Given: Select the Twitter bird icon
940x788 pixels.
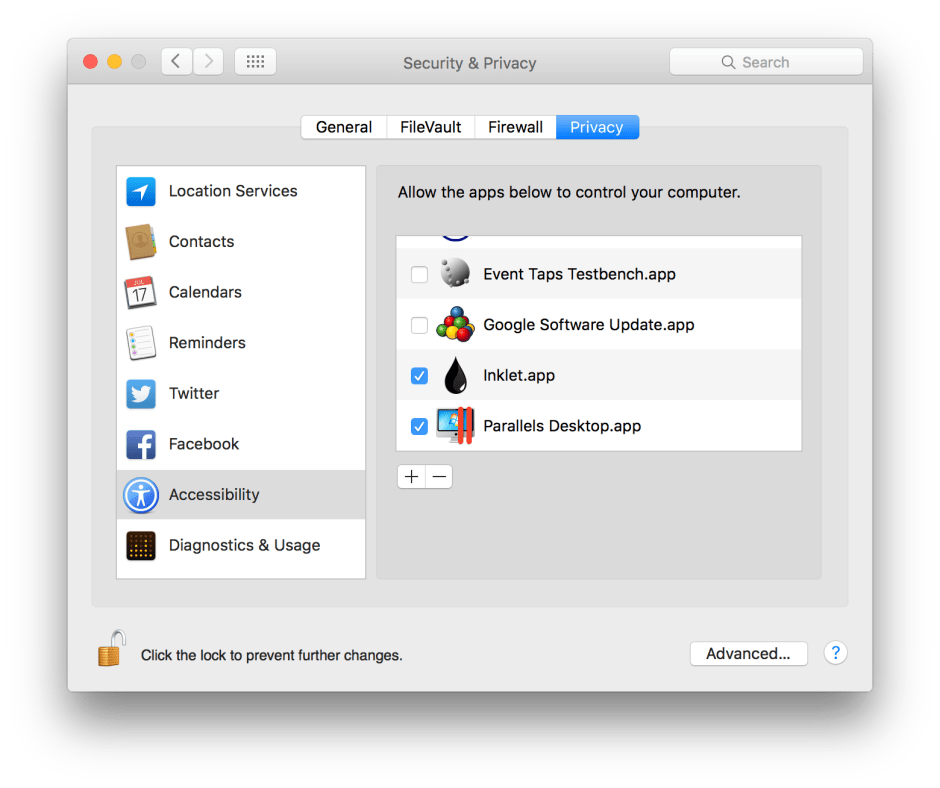Looking at the screenshot, I should tap(141, 393).
